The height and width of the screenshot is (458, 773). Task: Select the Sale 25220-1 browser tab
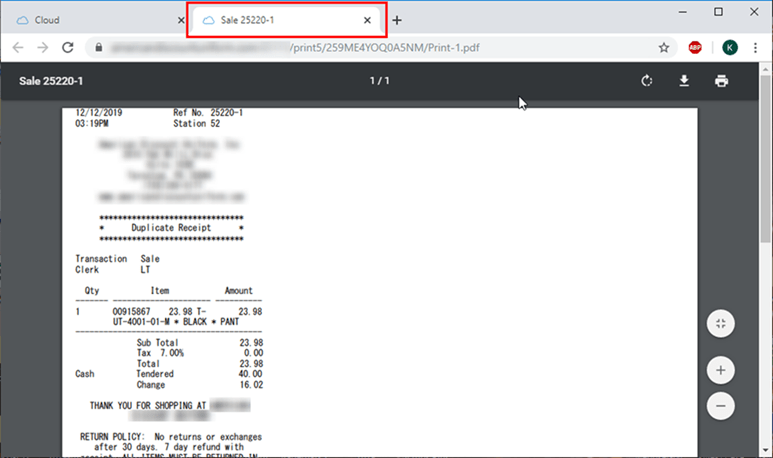pos(286,20)
